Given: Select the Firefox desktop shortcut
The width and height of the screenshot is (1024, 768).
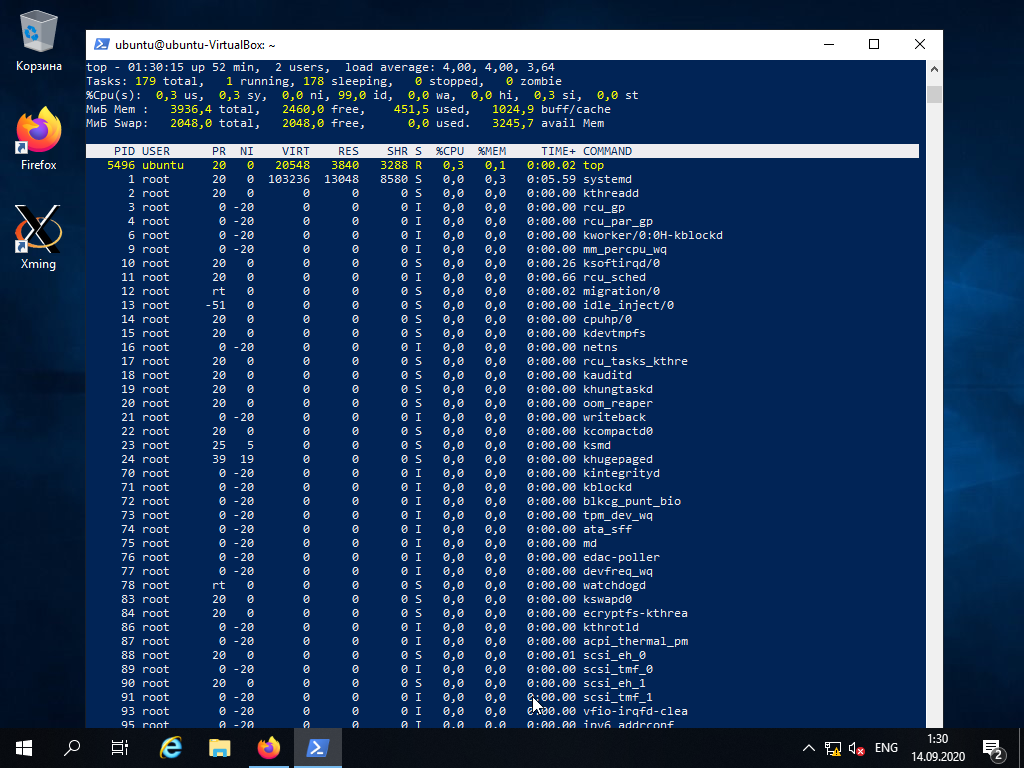Looking at the screenshot, I should click(39, 130).
